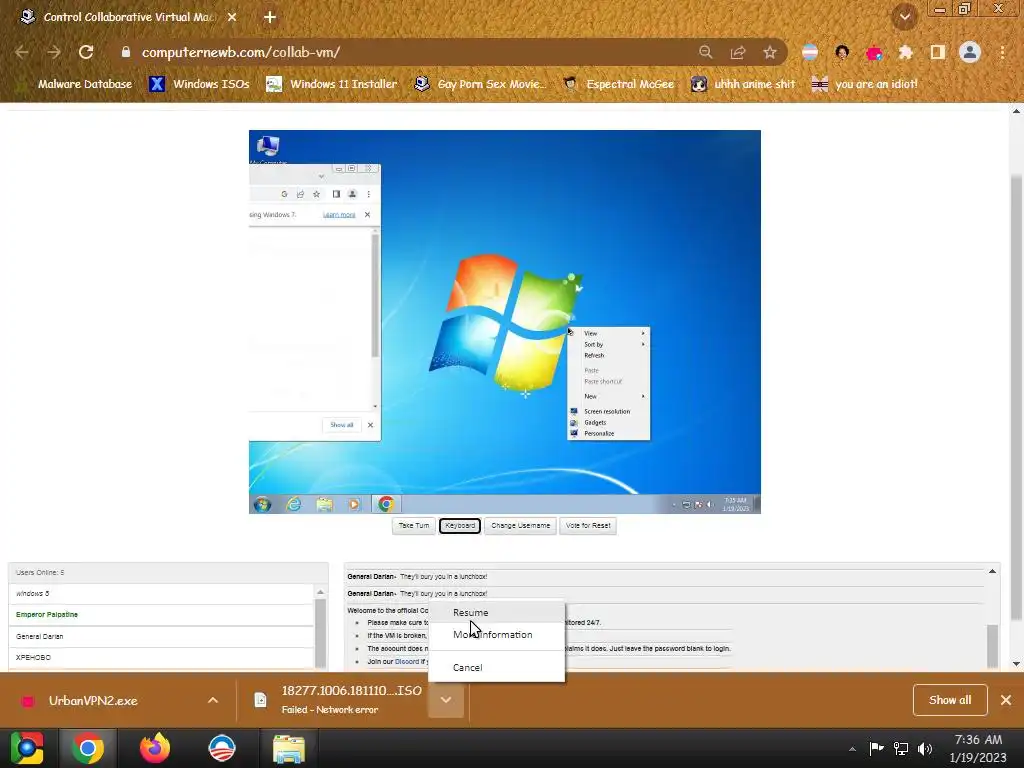Open a new tab with the plus button
The image size is (1024, 768).
(270, 18)
